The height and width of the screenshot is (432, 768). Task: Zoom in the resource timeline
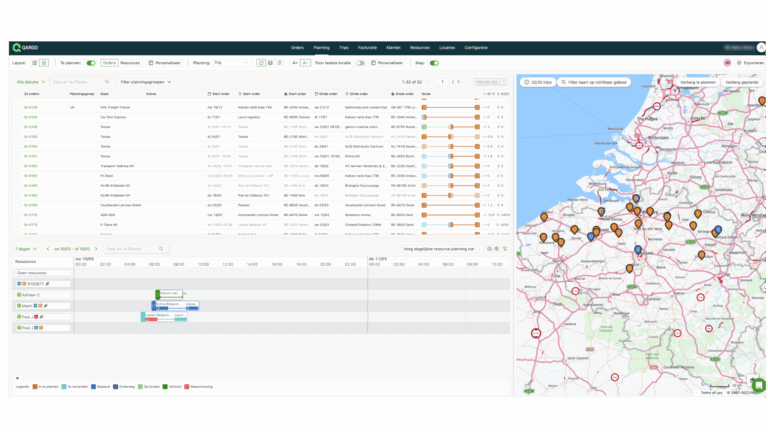tap(497, 249)
